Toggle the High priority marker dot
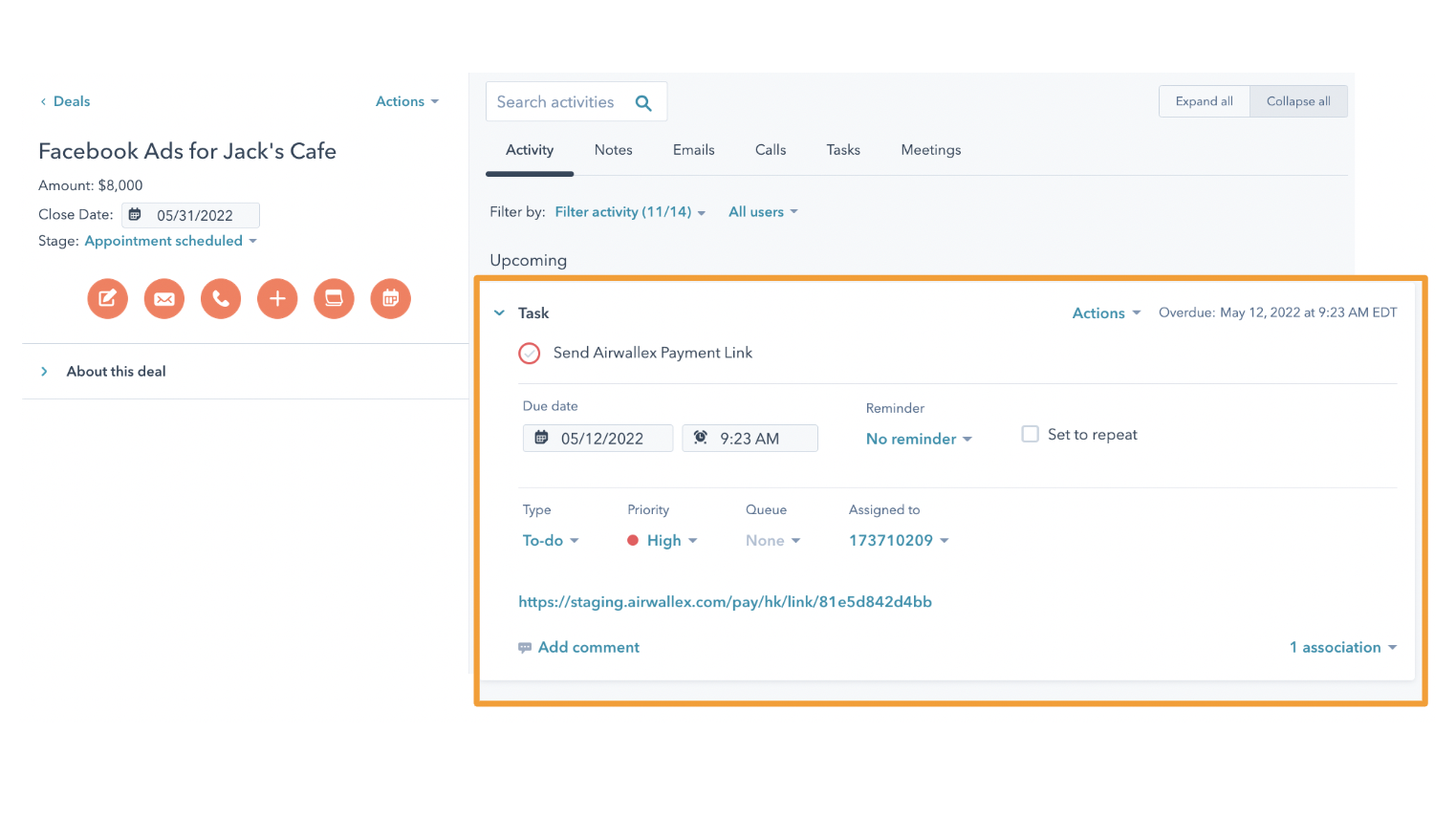This screenshot has width=1456, height=818. pyautogui.click(x=633, y=540)
